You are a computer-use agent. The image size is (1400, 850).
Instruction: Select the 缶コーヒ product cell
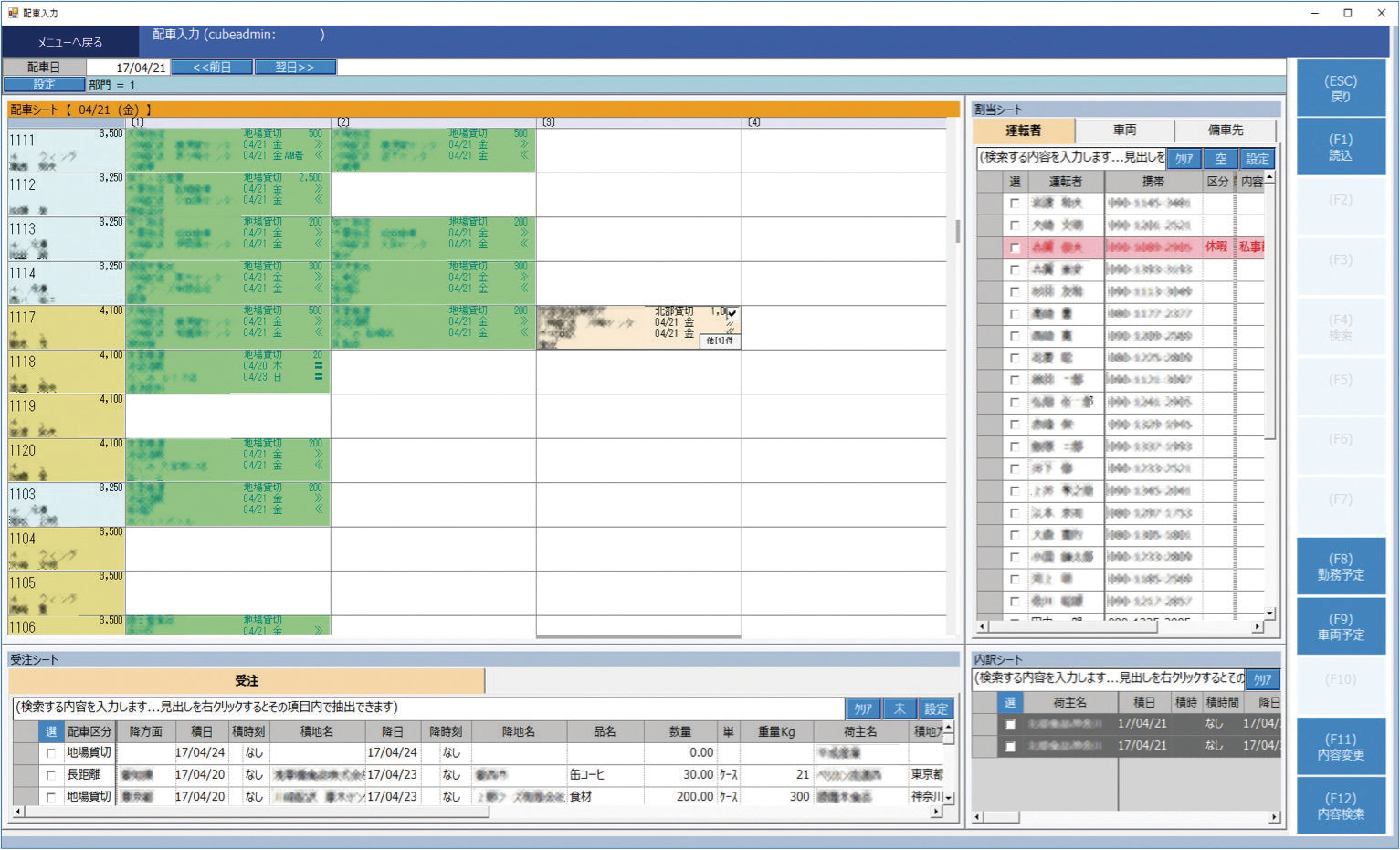tap(605, 774)
